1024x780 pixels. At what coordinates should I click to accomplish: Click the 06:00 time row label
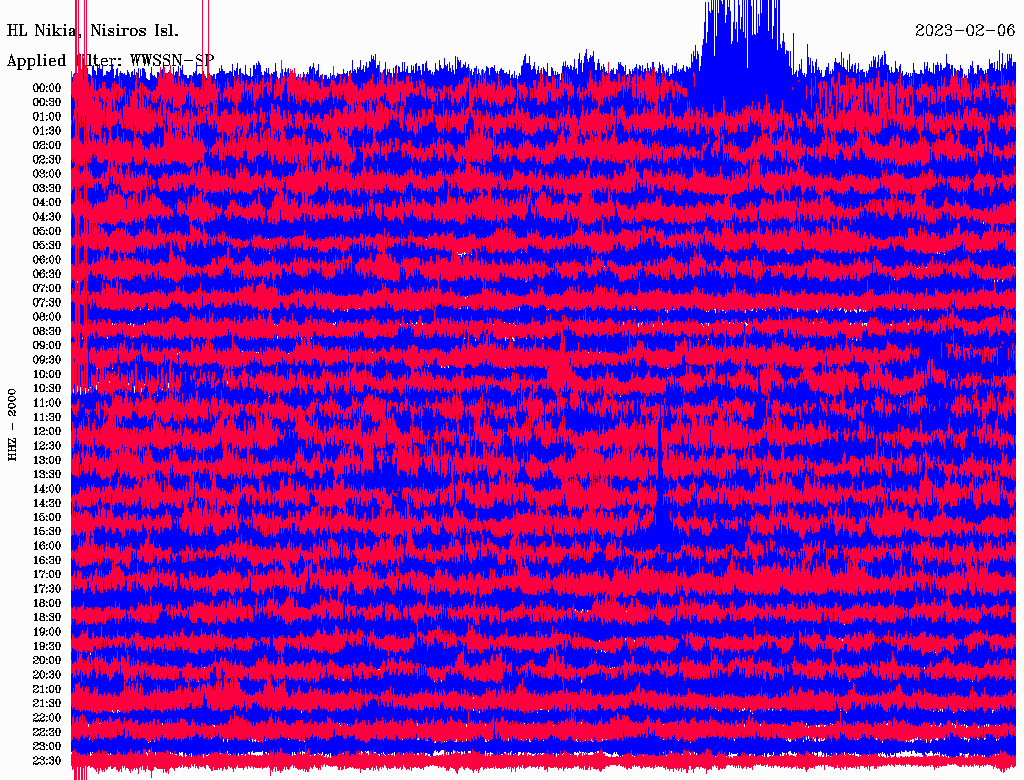(47, 260)
